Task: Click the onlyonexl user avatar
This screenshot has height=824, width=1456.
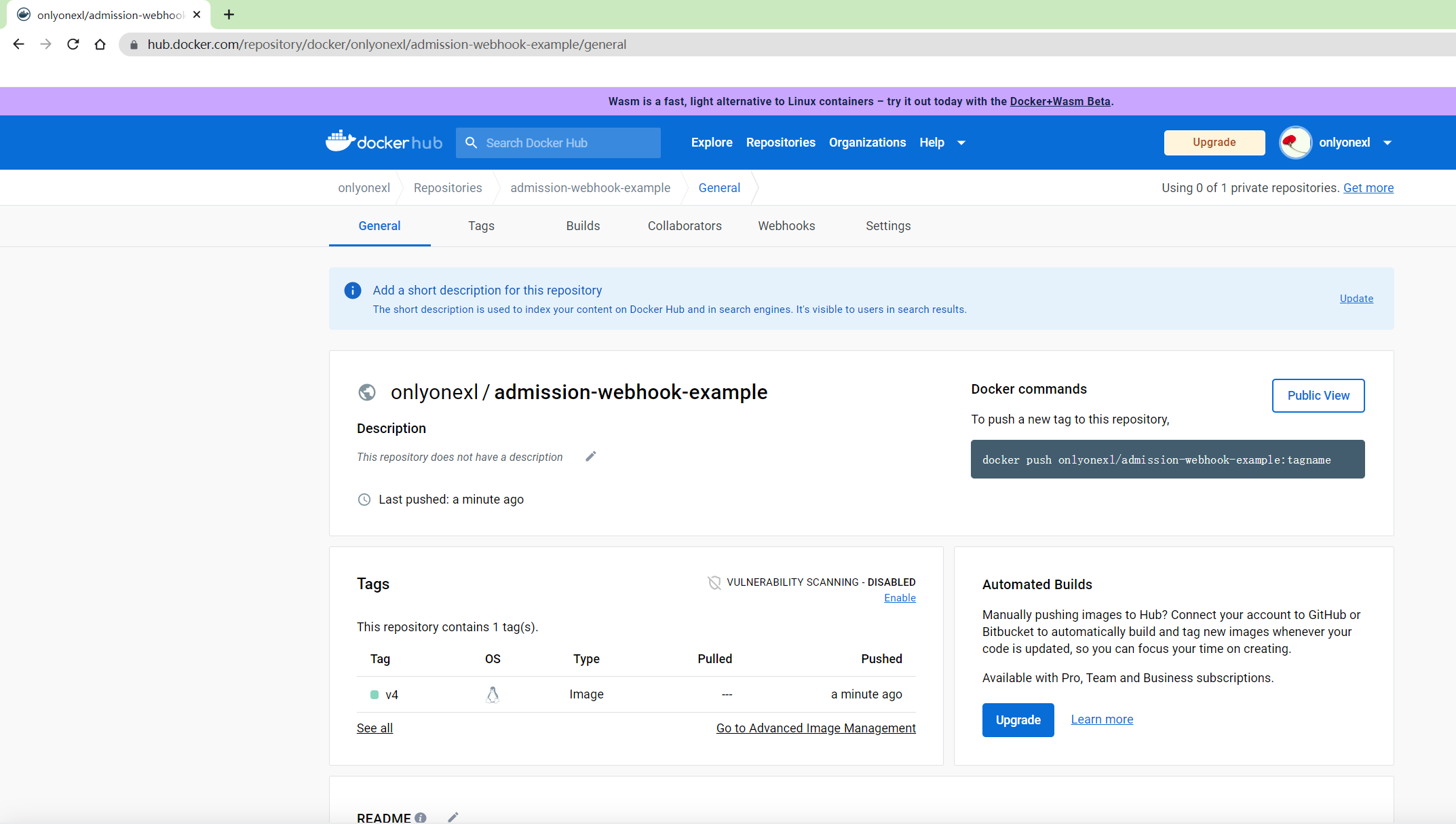Action: click(x=1295, y=143)
